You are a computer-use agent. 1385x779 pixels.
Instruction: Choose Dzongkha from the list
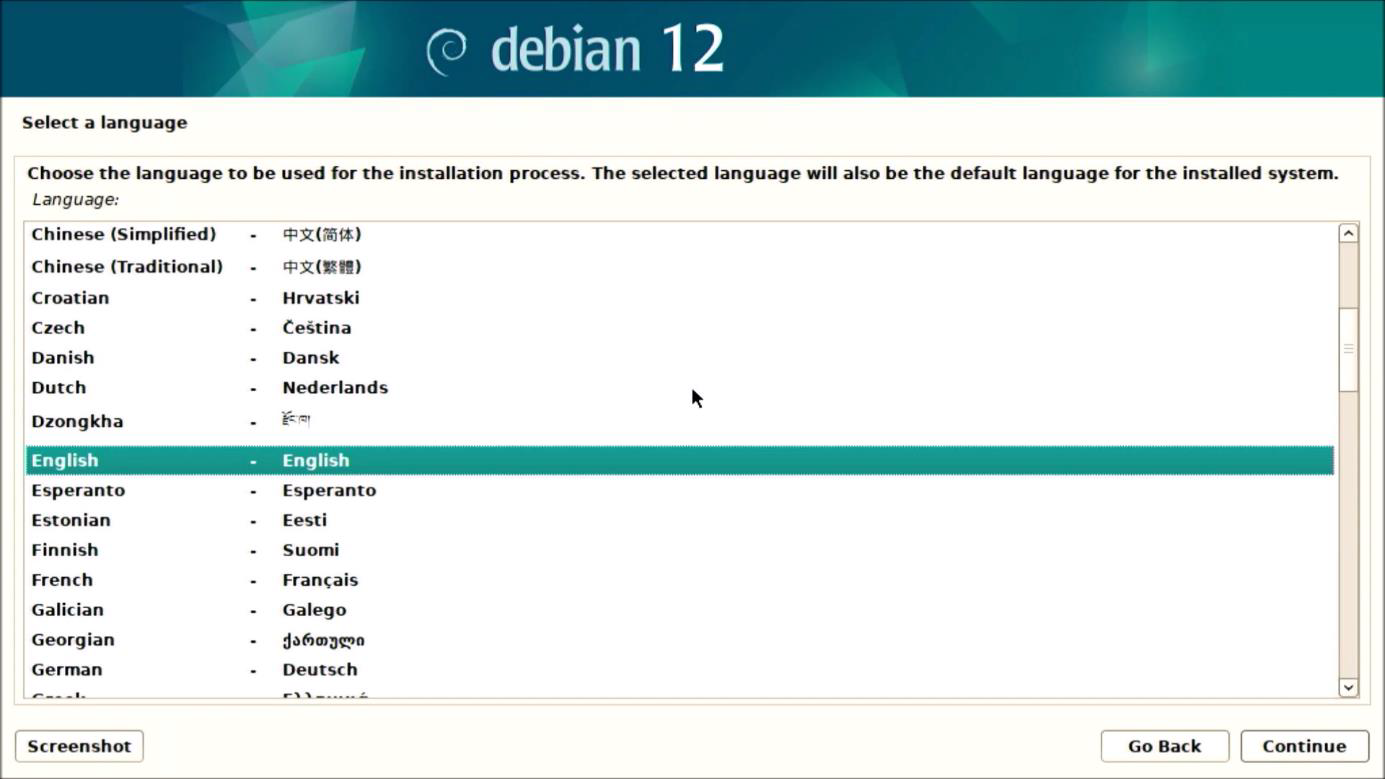pyautogui.click(x=680, y=422)
